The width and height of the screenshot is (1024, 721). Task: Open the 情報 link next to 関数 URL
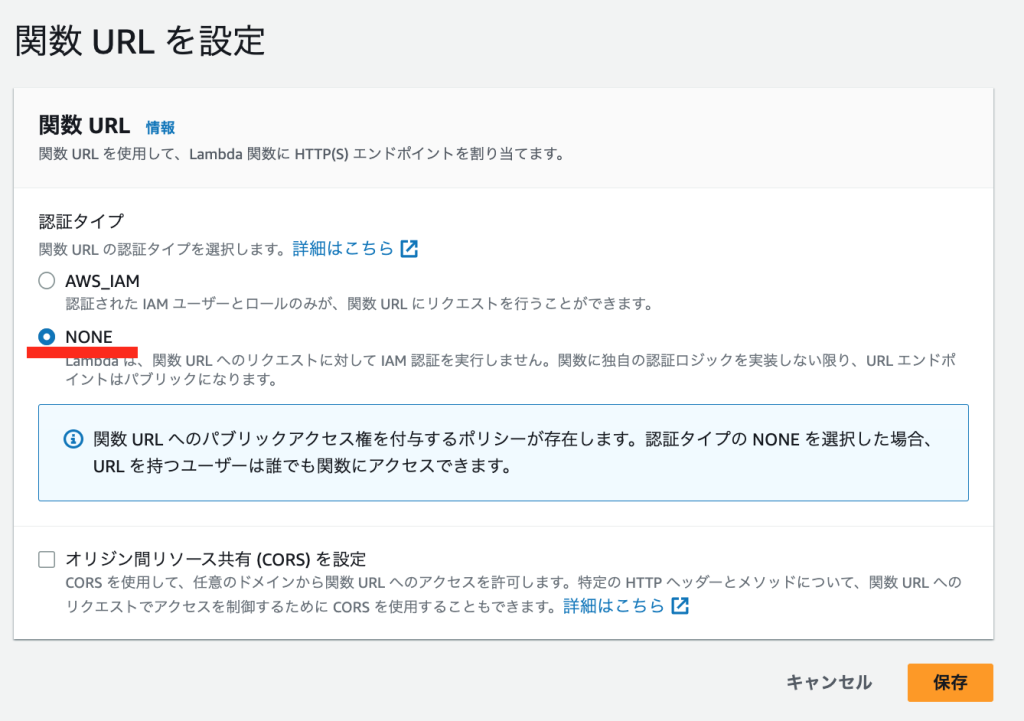[160, 128]
